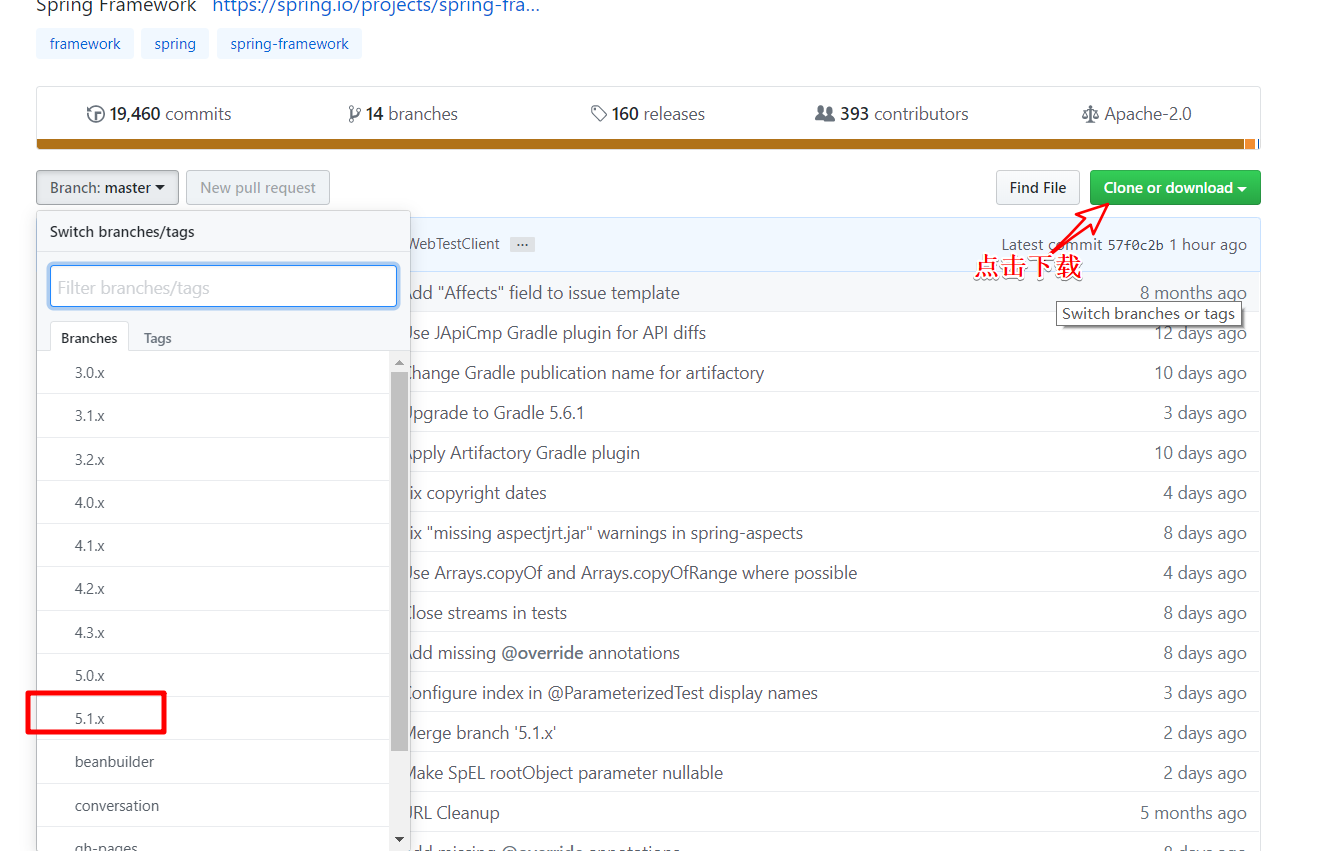Open 14 branches link
The height and width of the screenshot is (851, 1318).
[403, 114]
